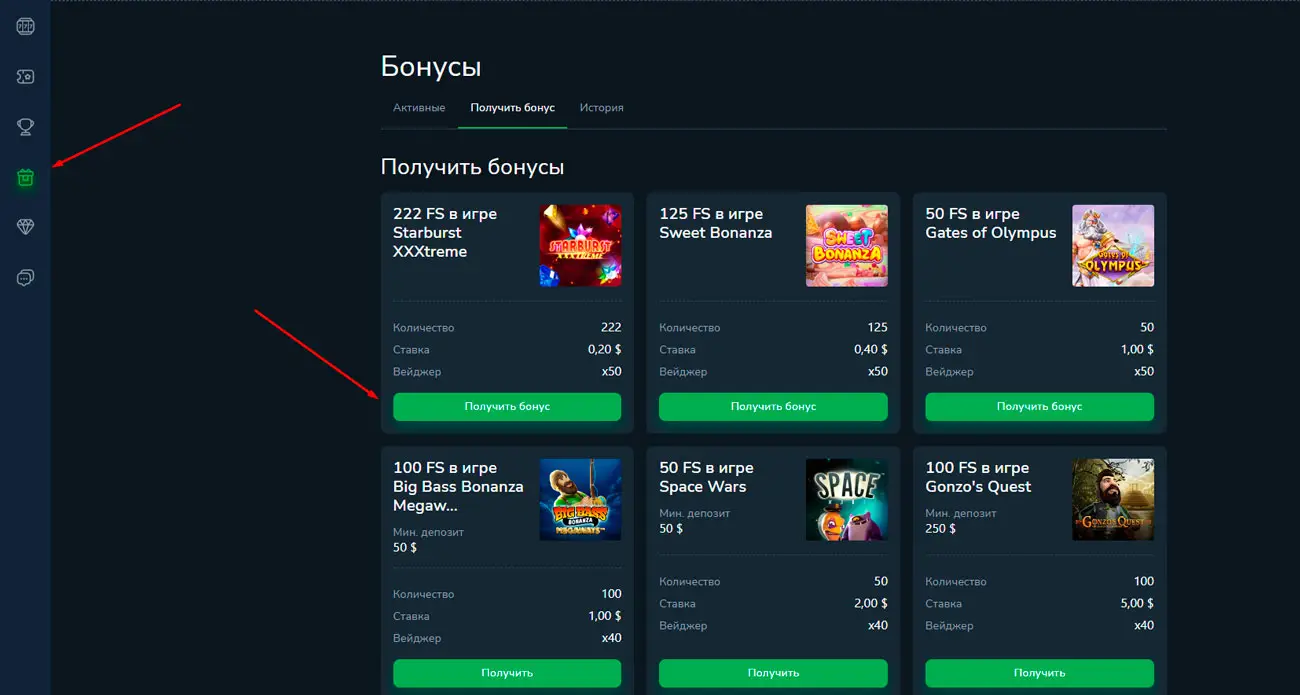Claim the Gonzo's Quest 100 FS bonus
Screen dimensions: 1300x695
pyautogui.click(x=1039, y=673)
